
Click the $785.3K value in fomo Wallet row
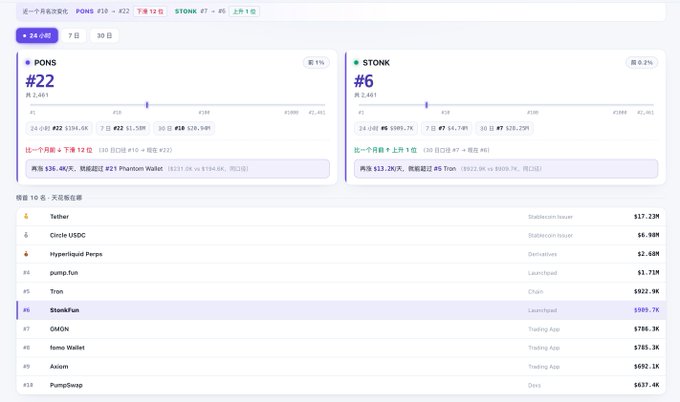click(646, 348)
